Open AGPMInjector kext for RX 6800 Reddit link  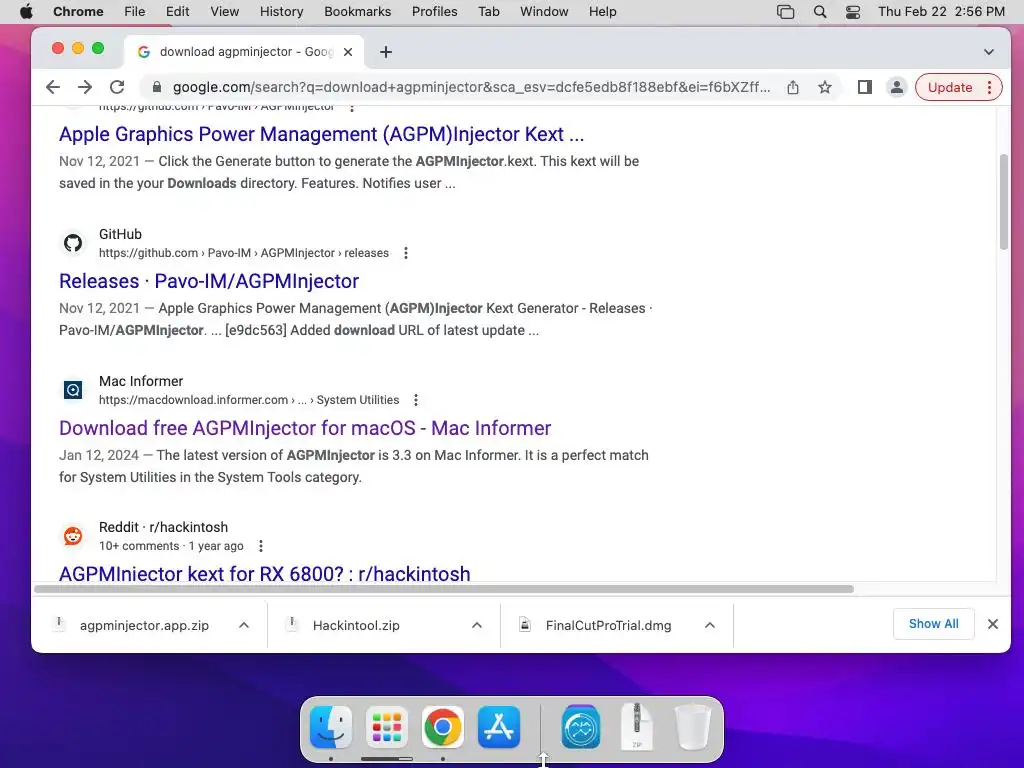tap(264, 573)
